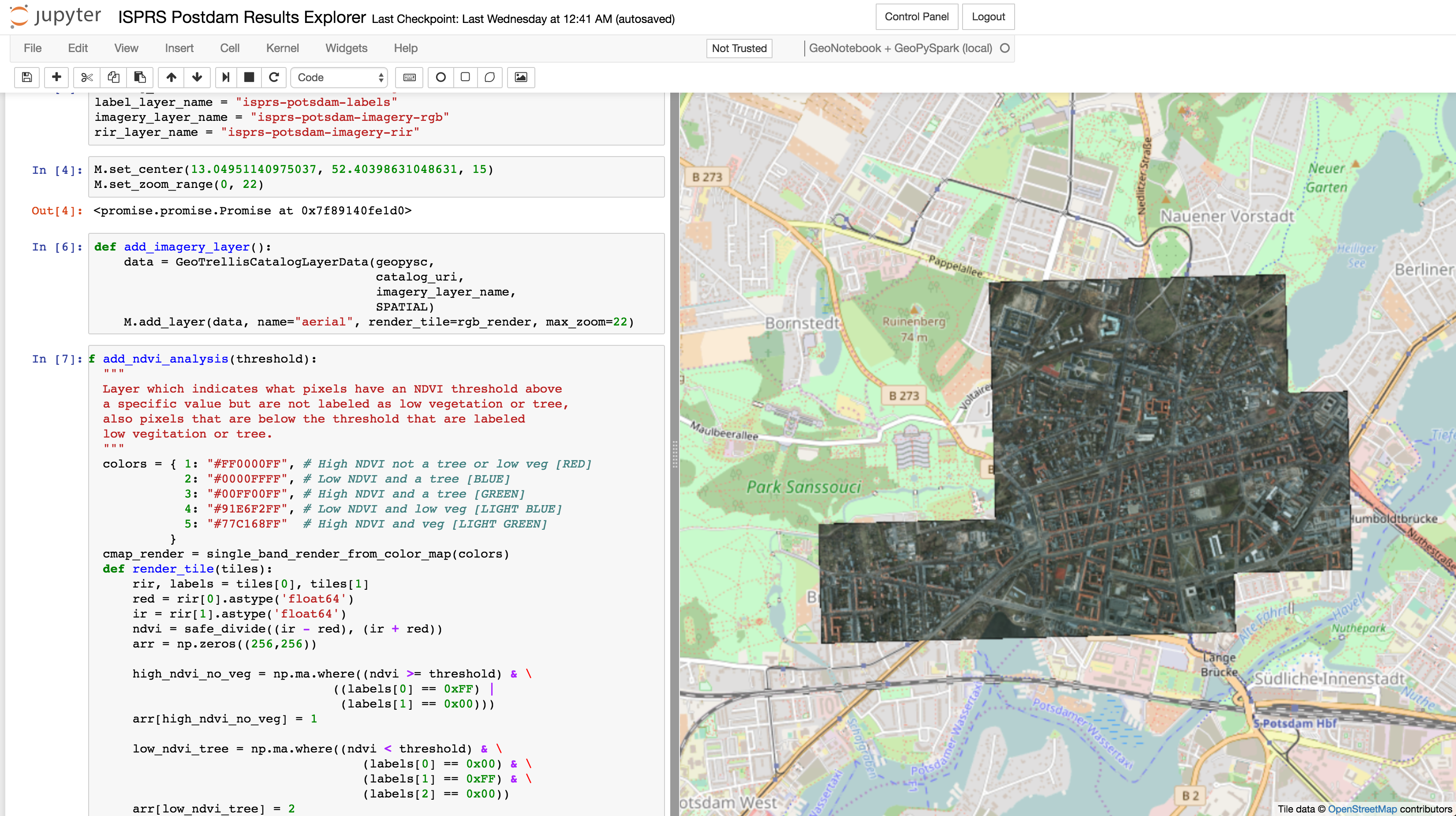Image resolution: width=1456 pixels, height=816 pixels.
Task: Open the Widgets menu
Action: click(x=346, y=48)
